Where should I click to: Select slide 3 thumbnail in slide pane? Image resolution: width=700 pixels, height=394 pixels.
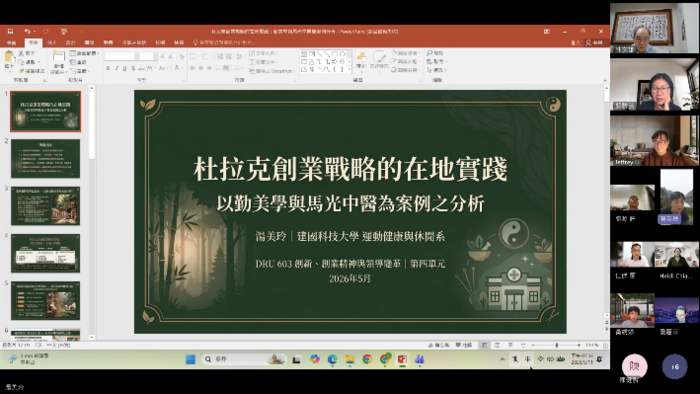46,206
